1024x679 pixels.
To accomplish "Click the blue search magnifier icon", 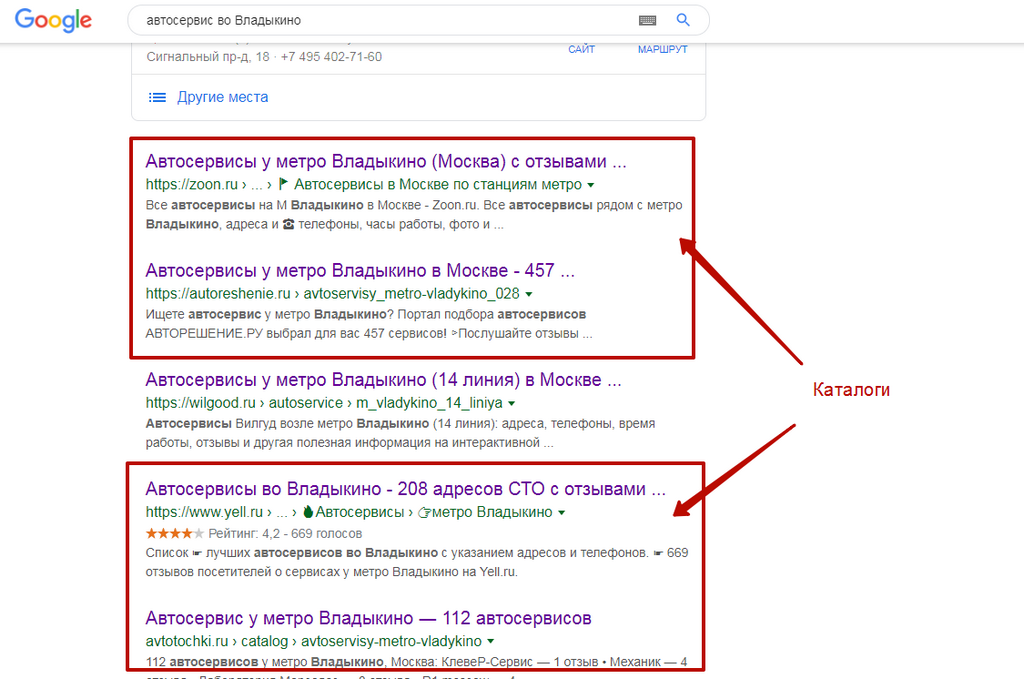I will click(x=683, y=20).
